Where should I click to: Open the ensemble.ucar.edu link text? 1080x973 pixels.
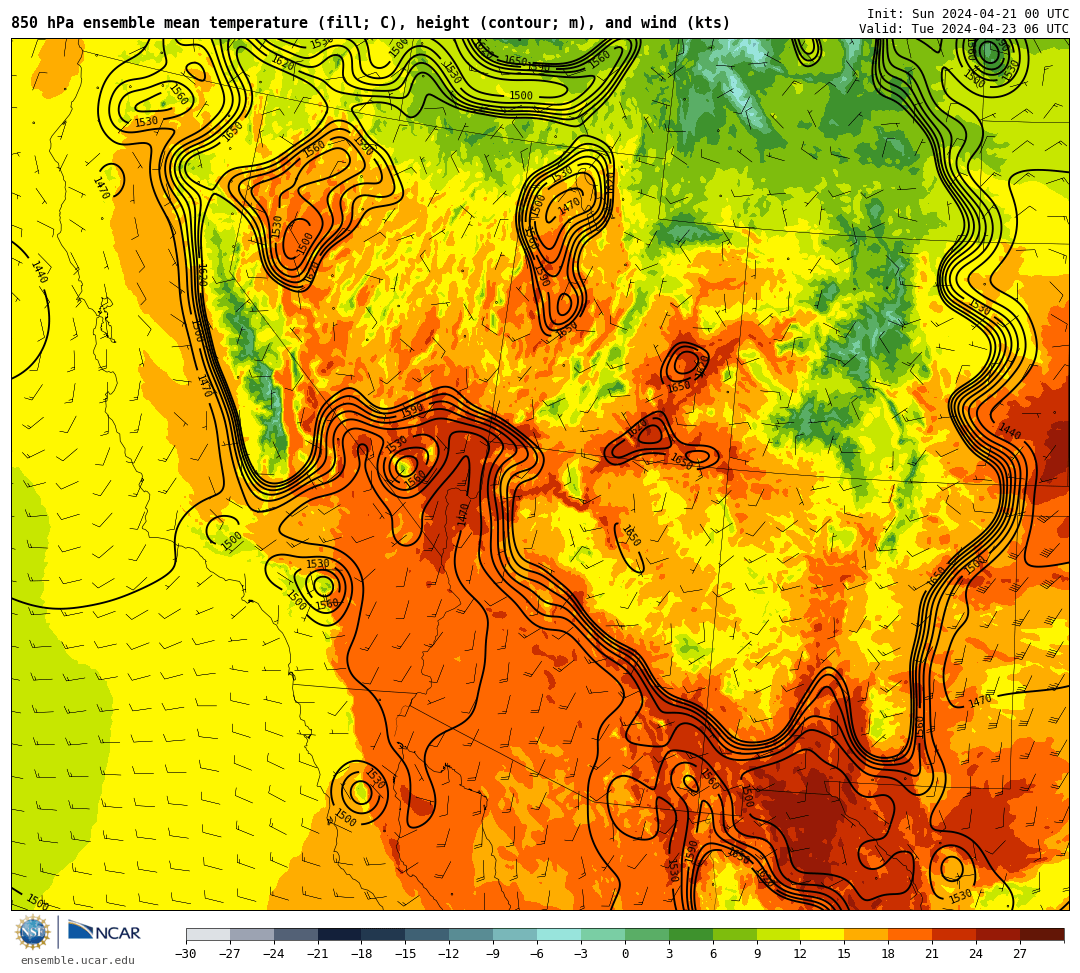(78, 960)
